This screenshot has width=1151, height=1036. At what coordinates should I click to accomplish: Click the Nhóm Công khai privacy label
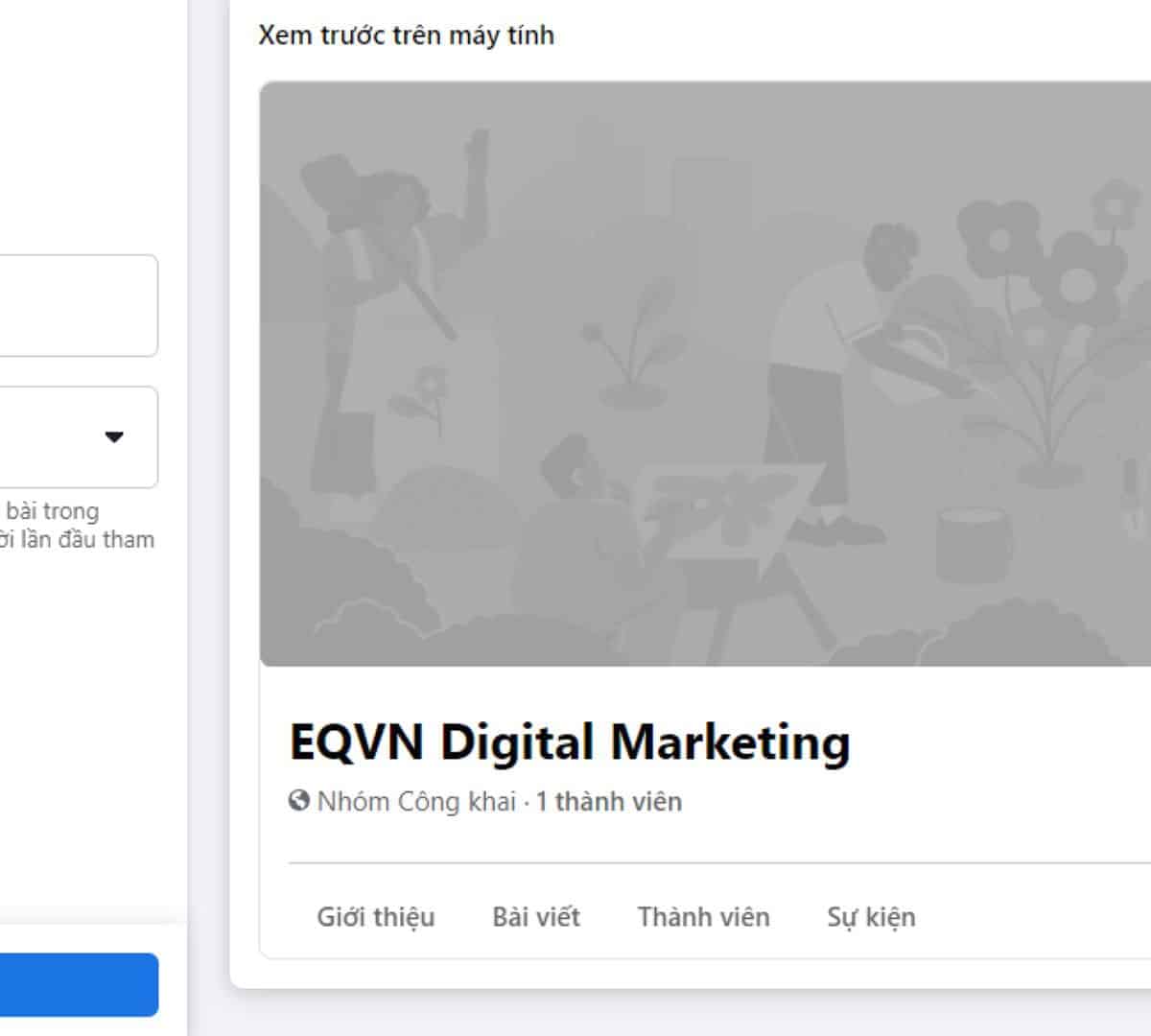(416, 801)
